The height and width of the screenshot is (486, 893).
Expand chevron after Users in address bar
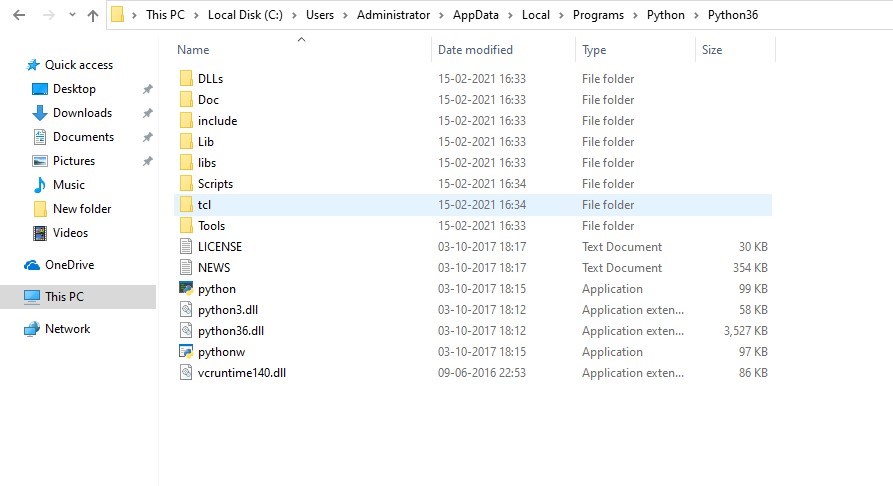pos(345,15)
